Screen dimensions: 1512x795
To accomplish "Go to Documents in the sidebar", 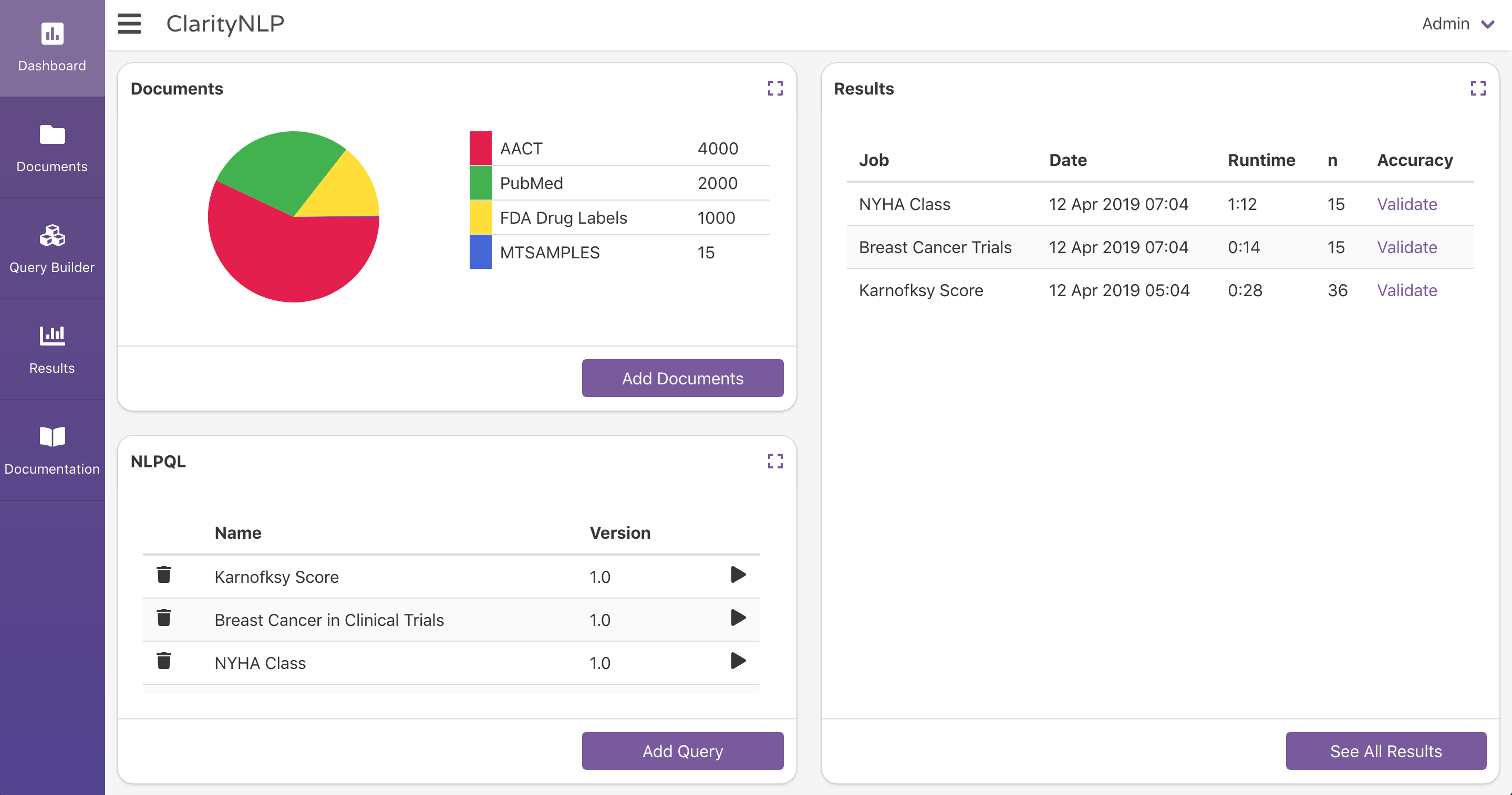I will click(x=52, y=148).
